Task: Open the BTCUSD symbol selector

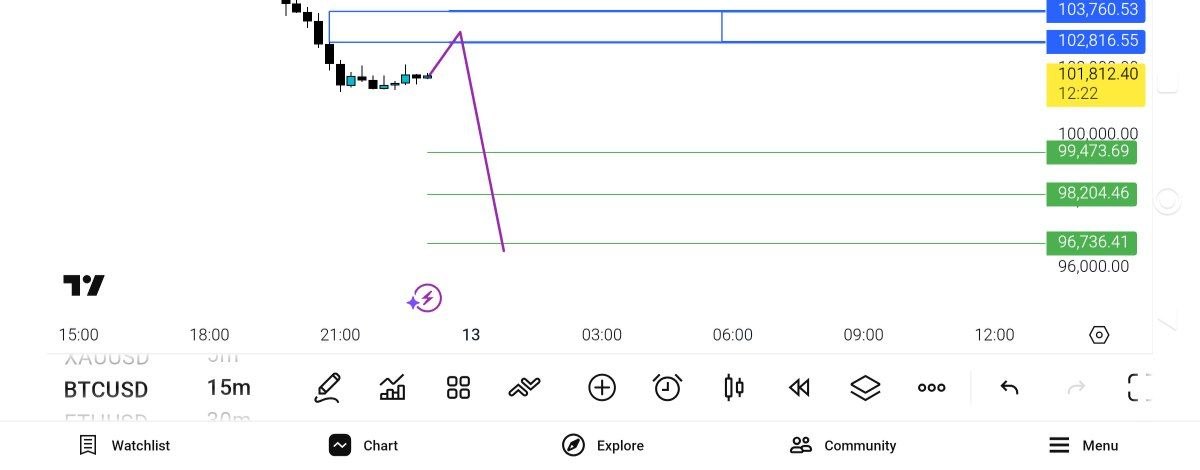Action: tap(105, 388)
